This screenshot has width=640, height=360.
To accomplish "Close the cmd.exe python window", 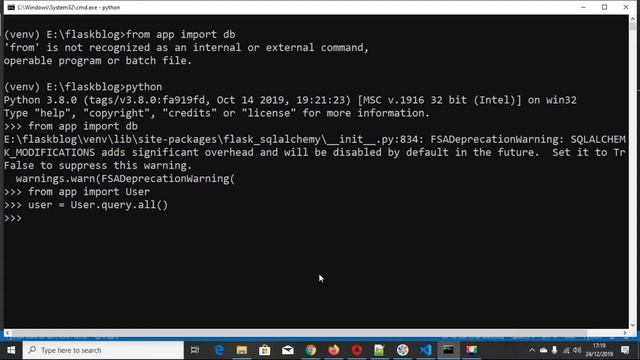I will pyautogui.click(x=626, y=7).
